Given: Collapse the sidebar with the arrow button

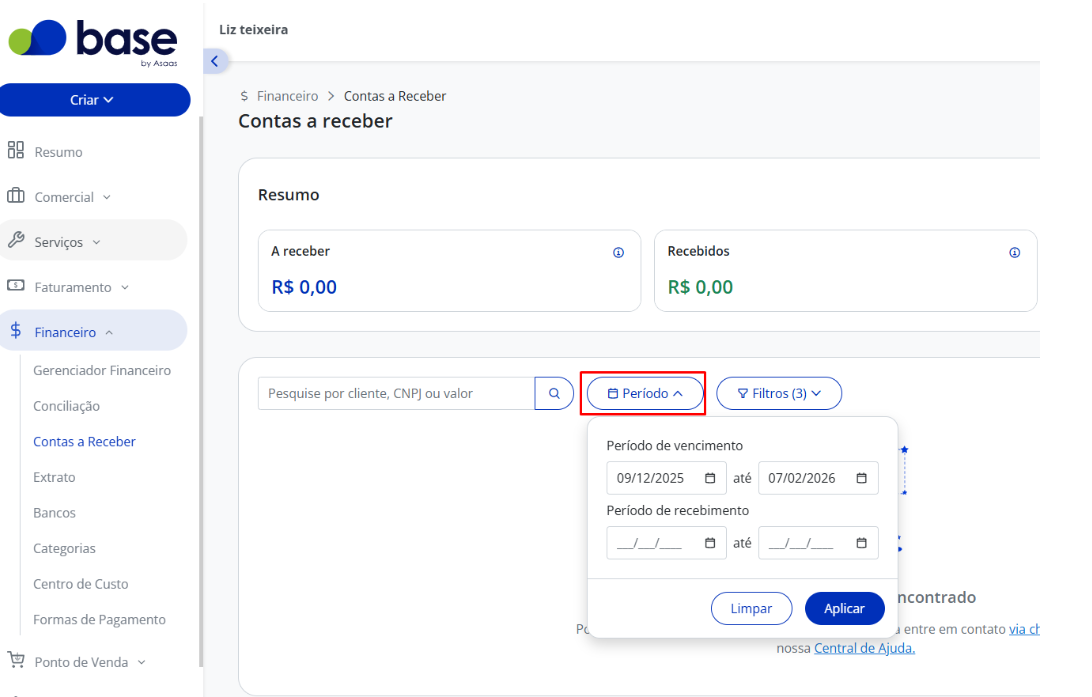Looking at the screenshot, I should click(x=214, y=61).
